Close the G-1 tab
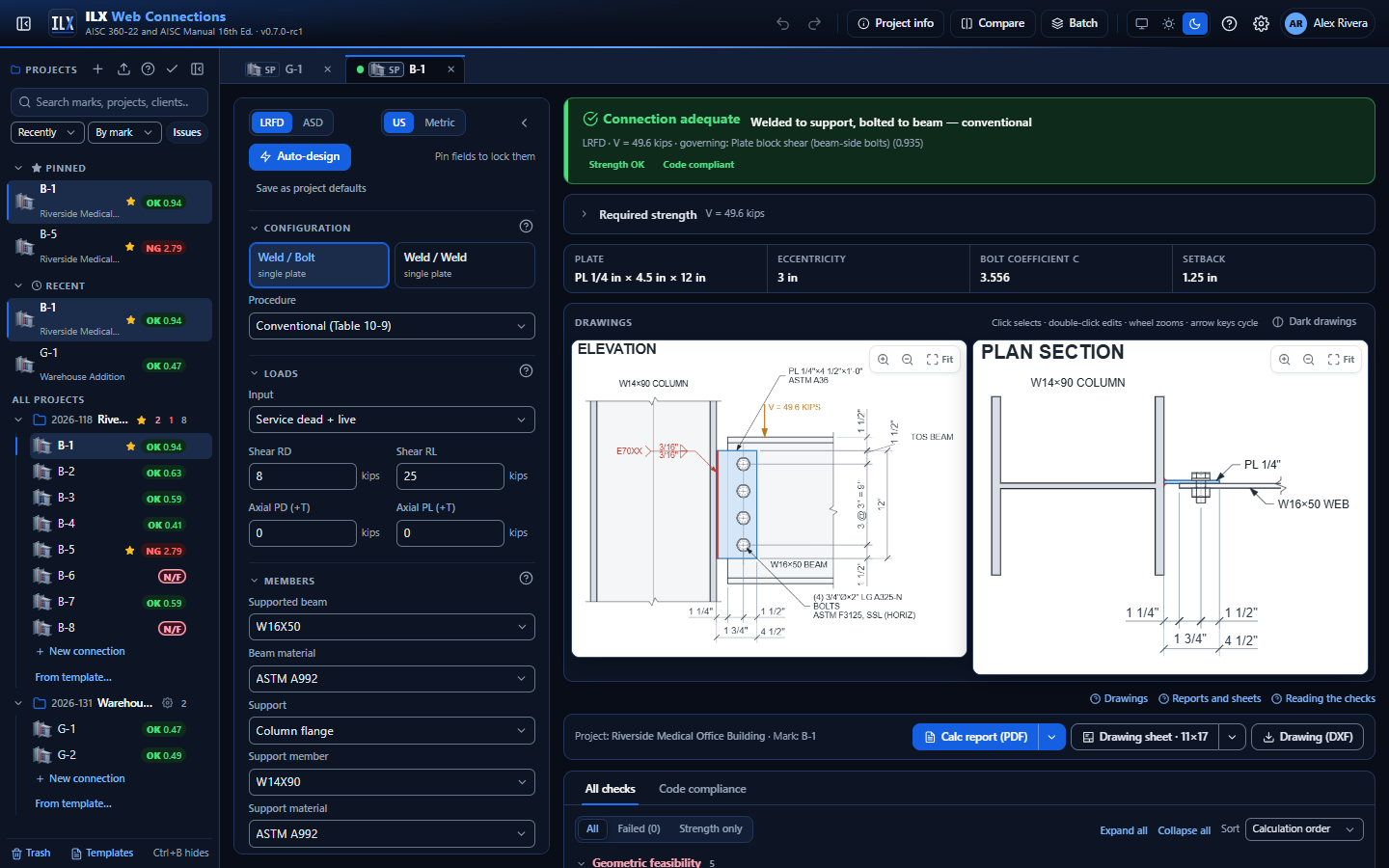The height and width of the screenshot is (868, 1389). click(327, 69)
